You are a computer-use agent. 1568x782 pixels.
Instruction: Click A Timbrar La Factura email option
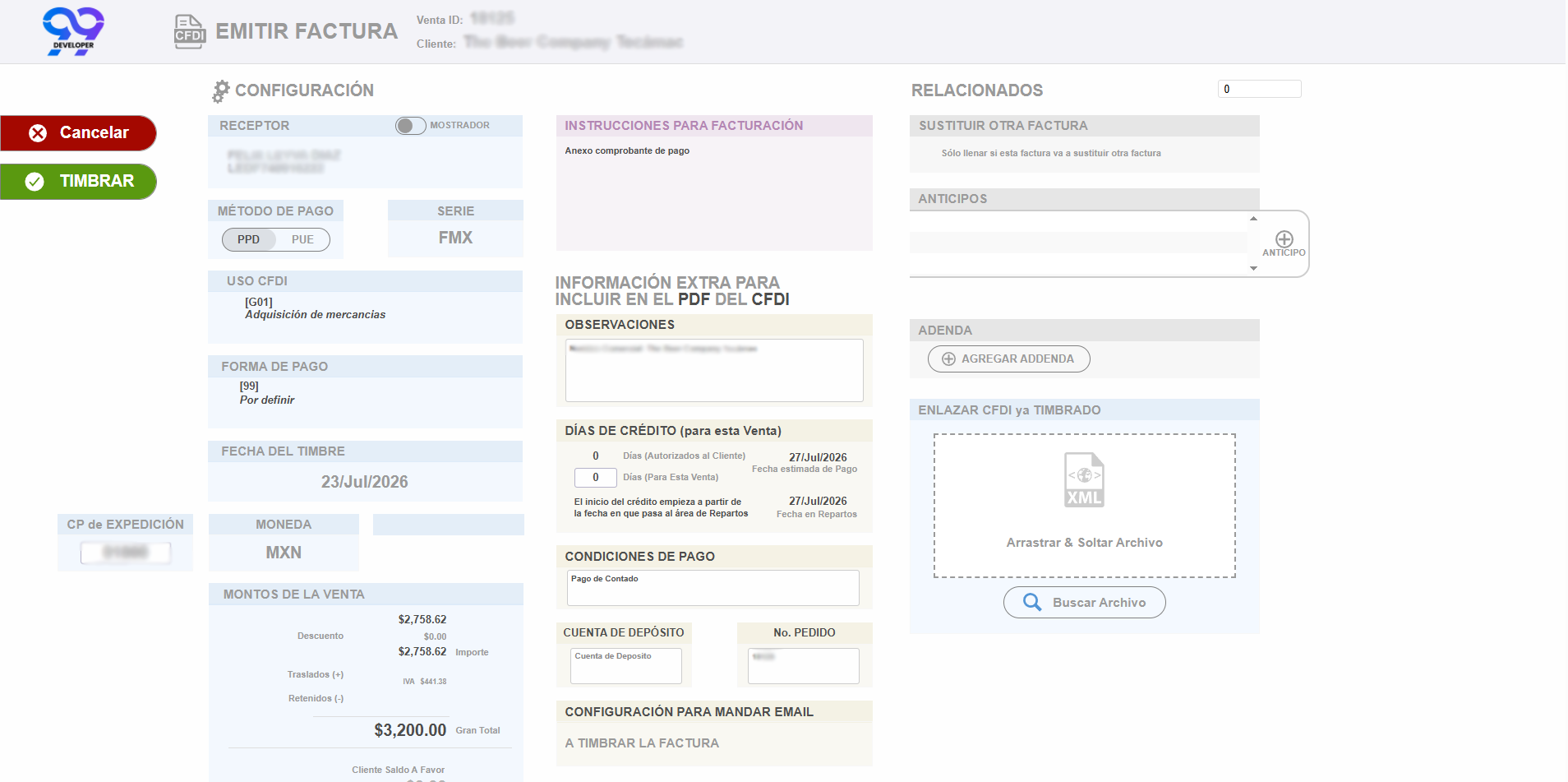click(x=642, y=743)
